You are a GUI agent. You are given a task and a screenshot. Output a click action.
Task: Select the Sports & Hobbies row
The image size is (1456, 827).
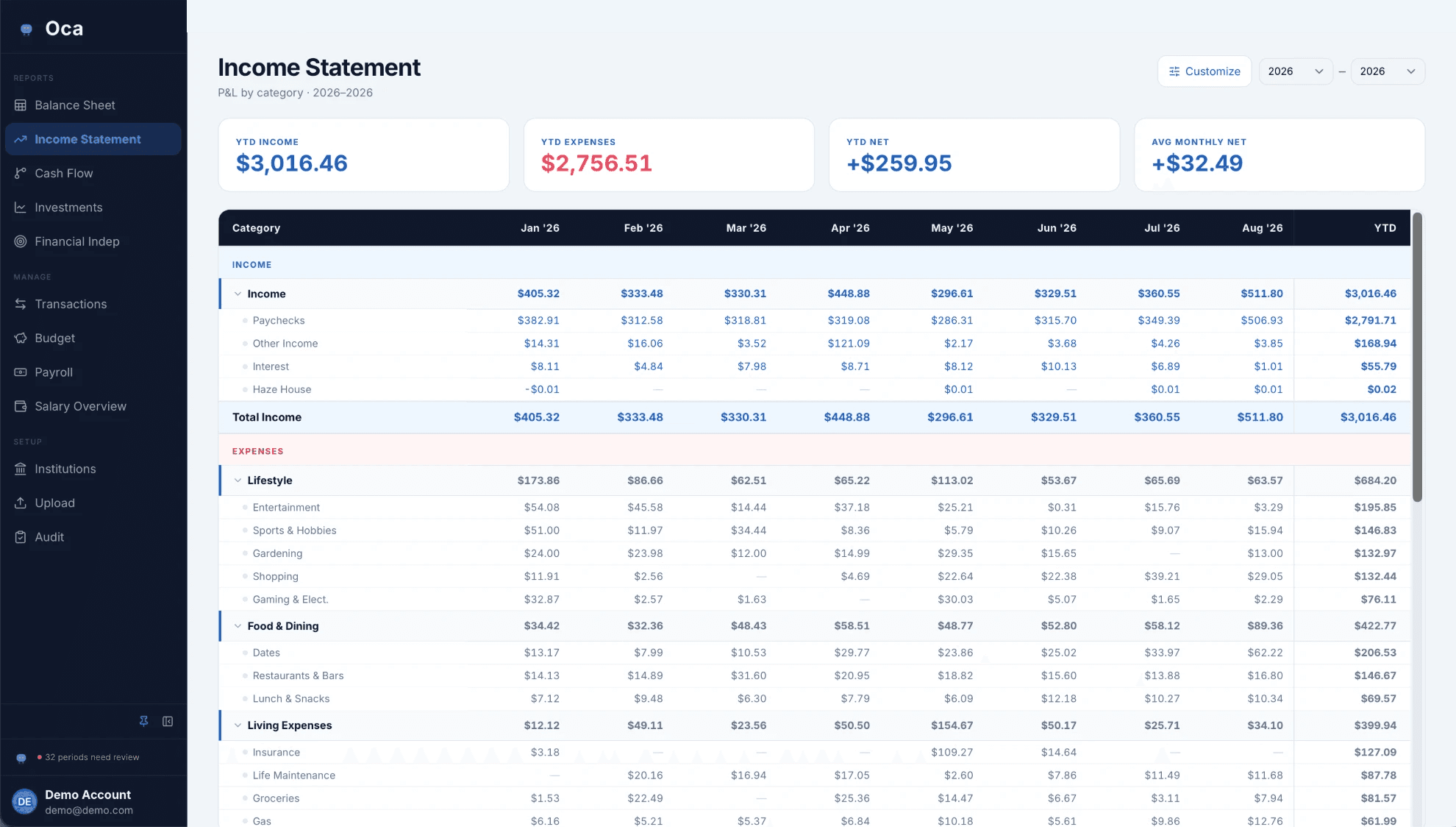(x=815, y=530)
